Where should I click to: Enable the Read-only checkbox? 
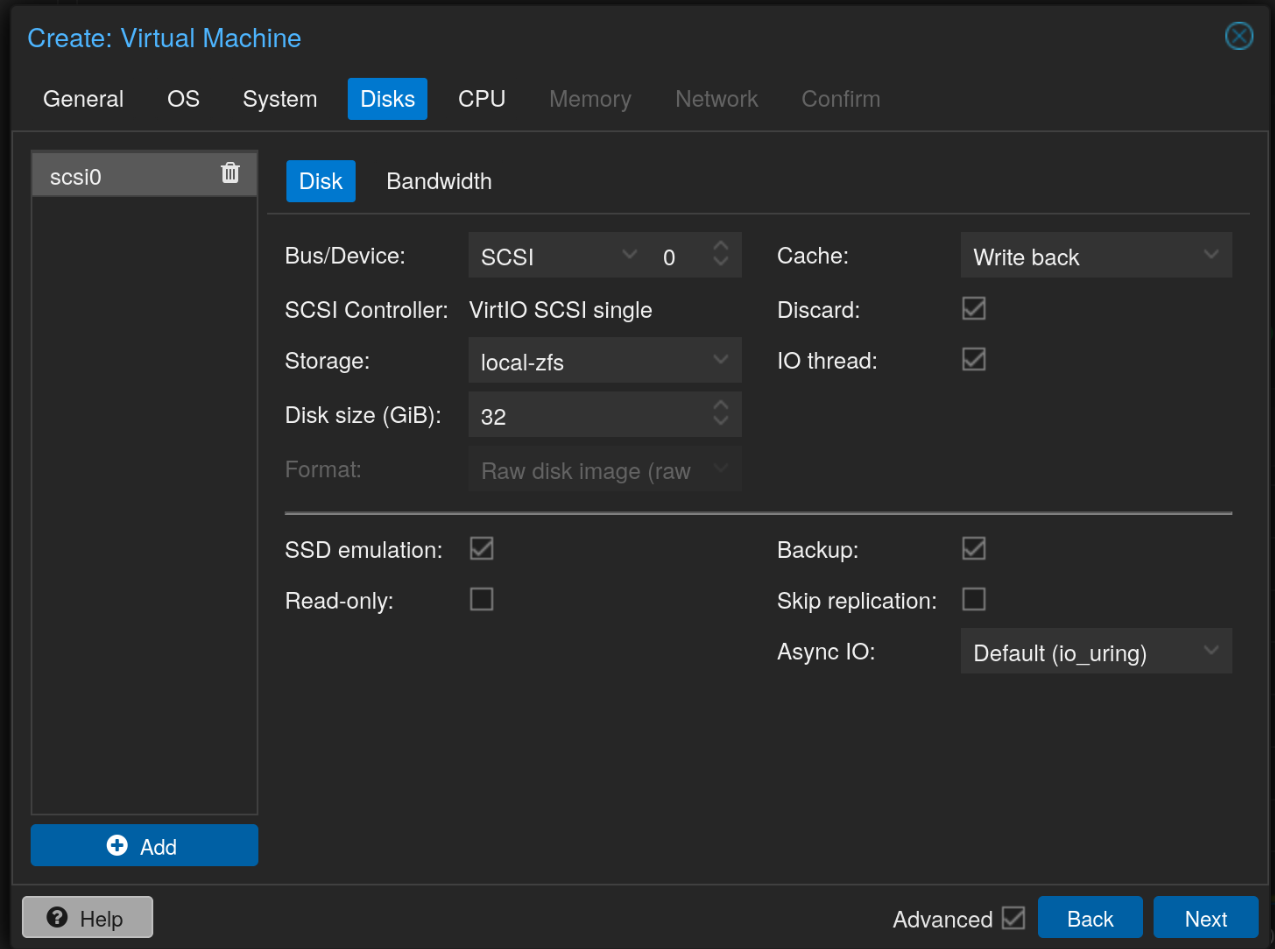[x=481, y=599]
